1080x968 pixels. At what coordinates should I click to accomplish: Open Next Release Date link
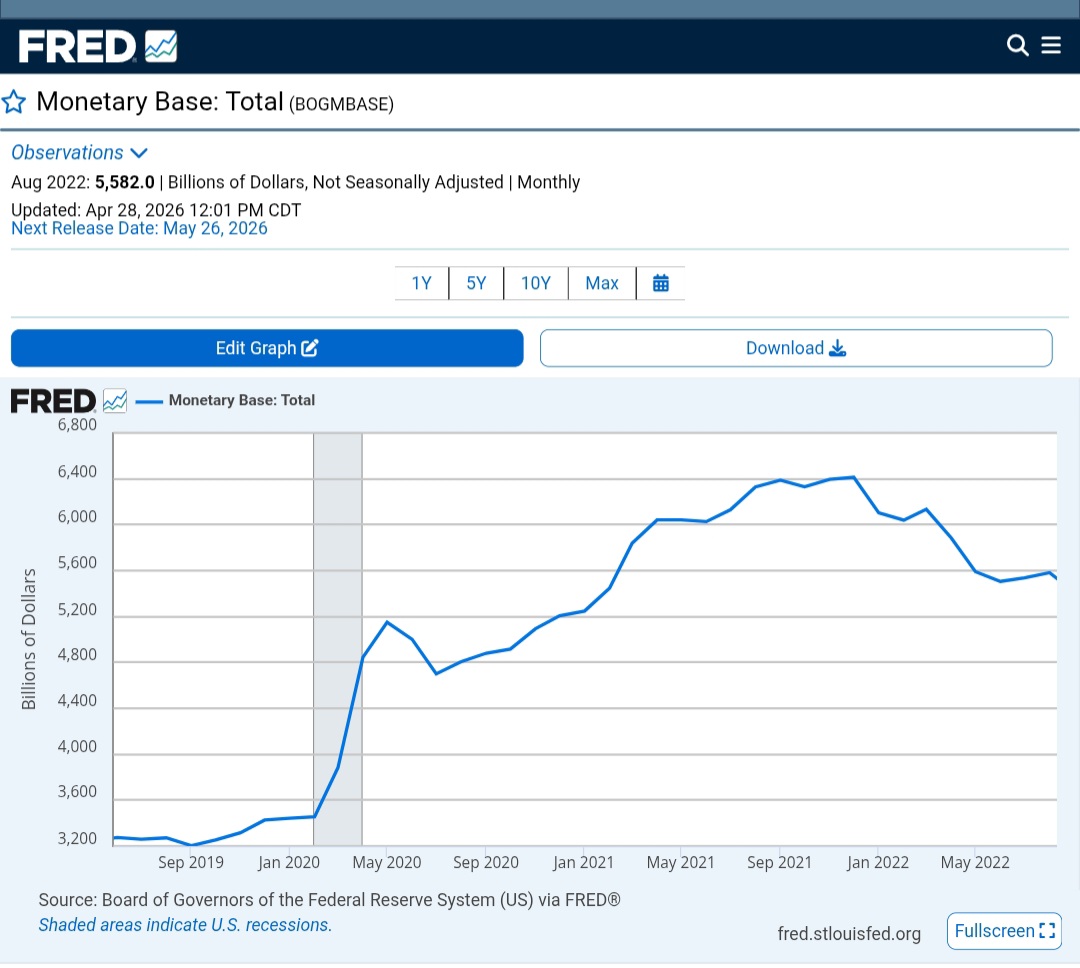(139, 228)
